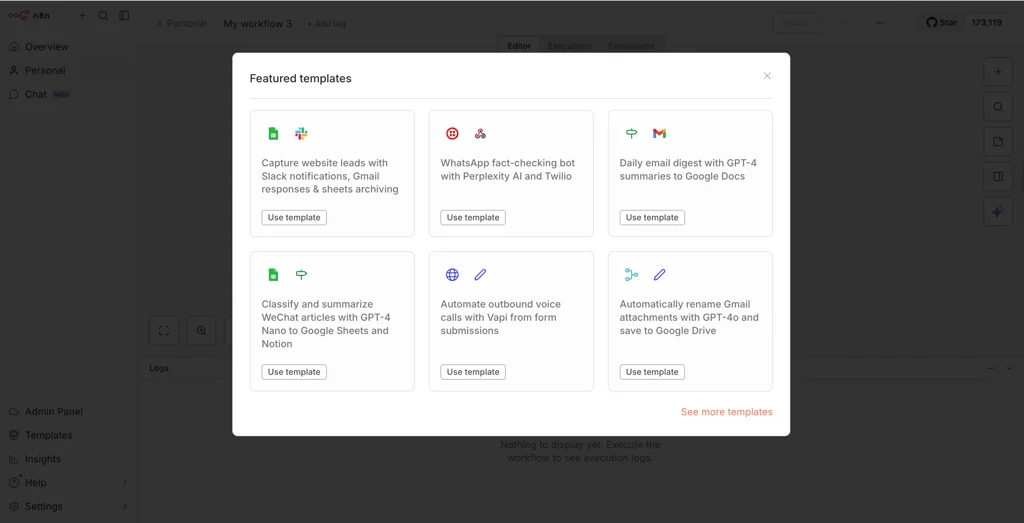Click the fit-to-view canvas button
Screen dimensions: 1024x523
(164, 330)
